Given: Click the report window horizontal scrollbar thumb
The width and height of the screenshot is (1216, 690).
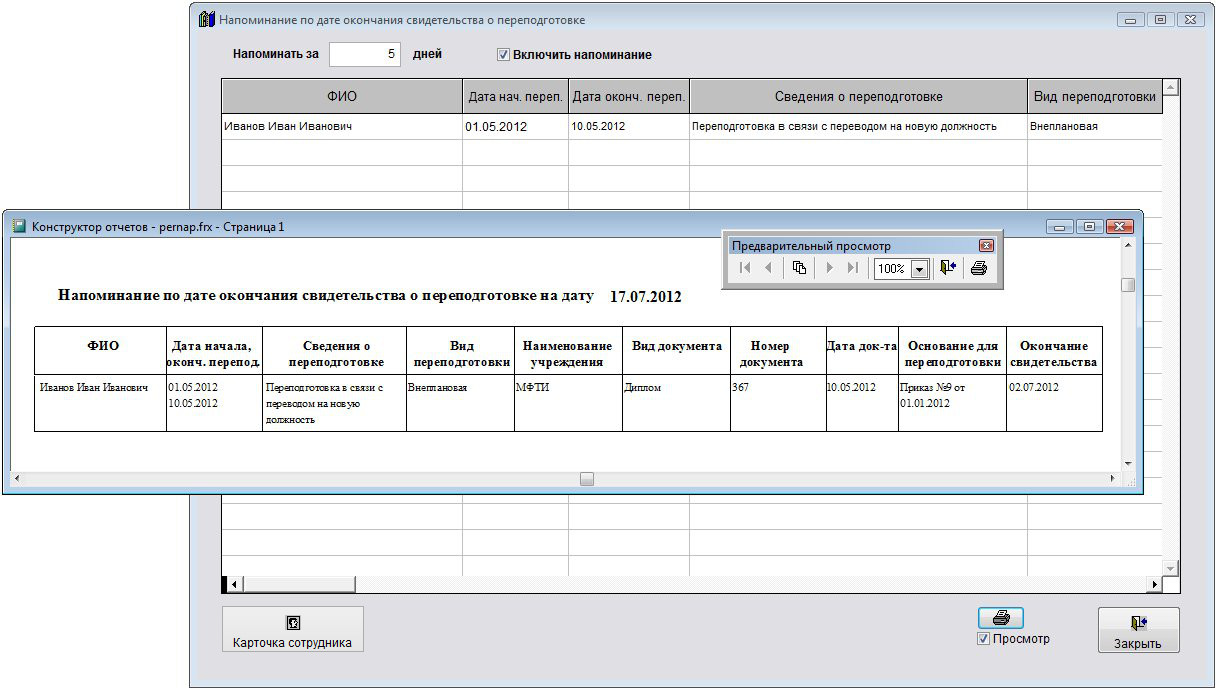Looking at the screenshot, I should (x=587, y=479).
